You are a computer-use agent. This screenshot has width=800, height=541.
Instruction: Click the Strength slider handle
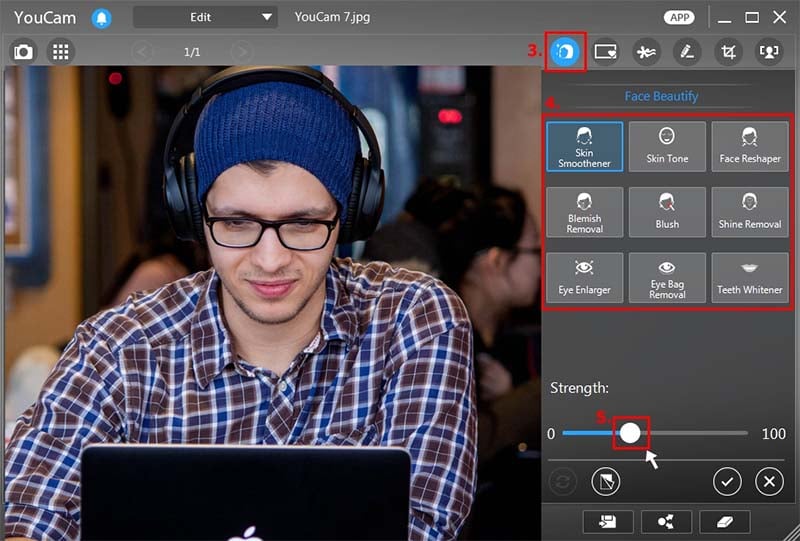click(630, 433)
